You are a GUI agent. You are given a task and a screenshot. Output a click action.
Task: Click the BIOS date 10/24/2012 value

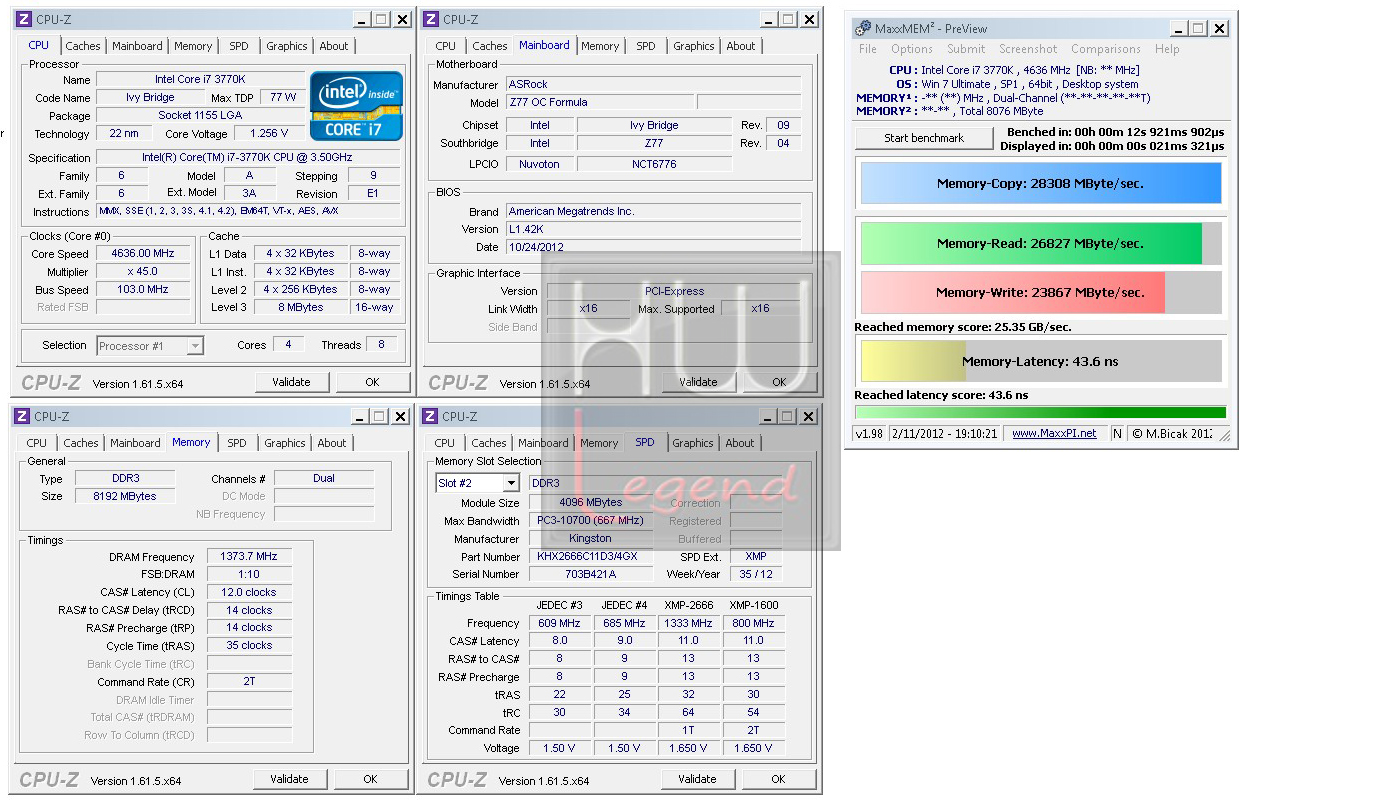coord(653,247)
